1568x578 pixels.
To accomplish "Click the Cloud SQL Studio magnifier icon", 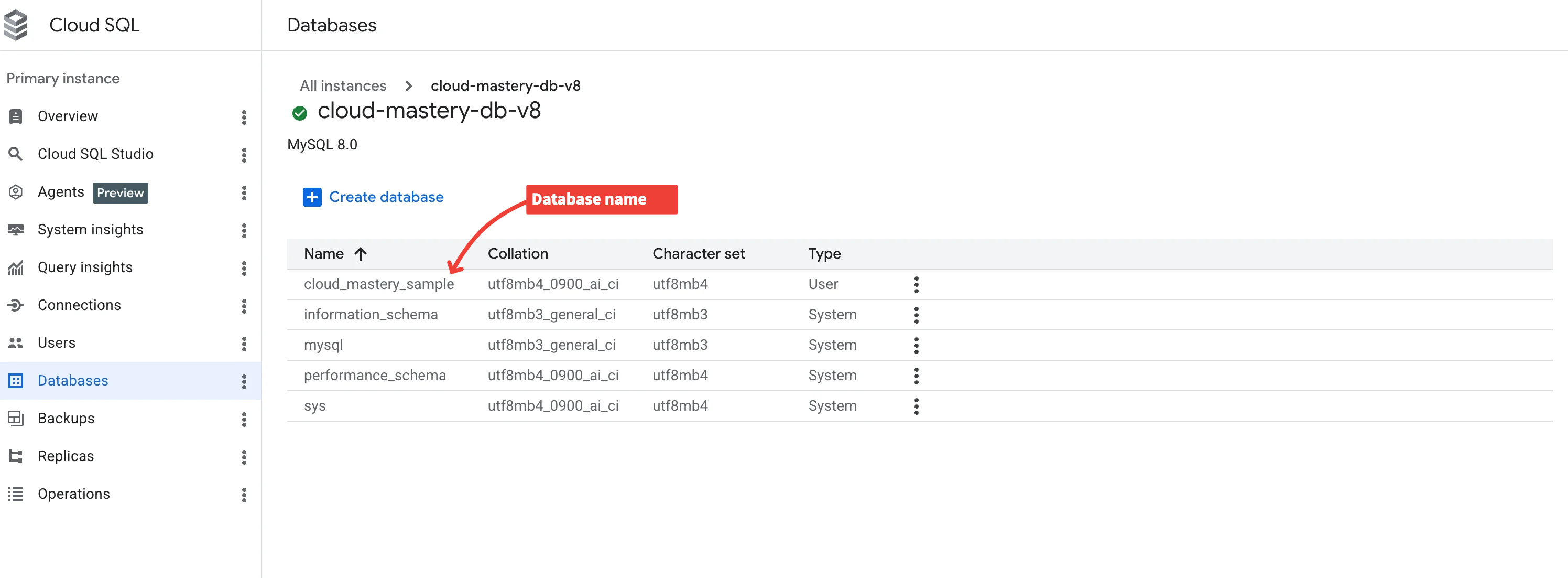I will [16, 154].
